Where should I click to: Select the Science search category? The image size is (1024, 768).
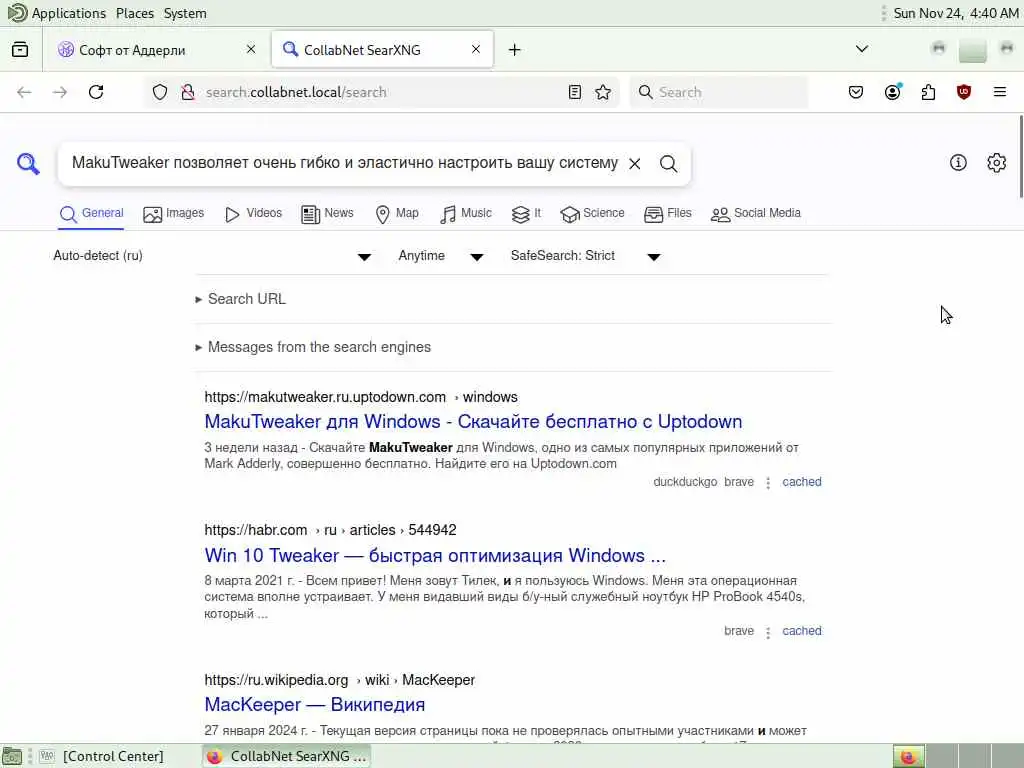[592, 214]
